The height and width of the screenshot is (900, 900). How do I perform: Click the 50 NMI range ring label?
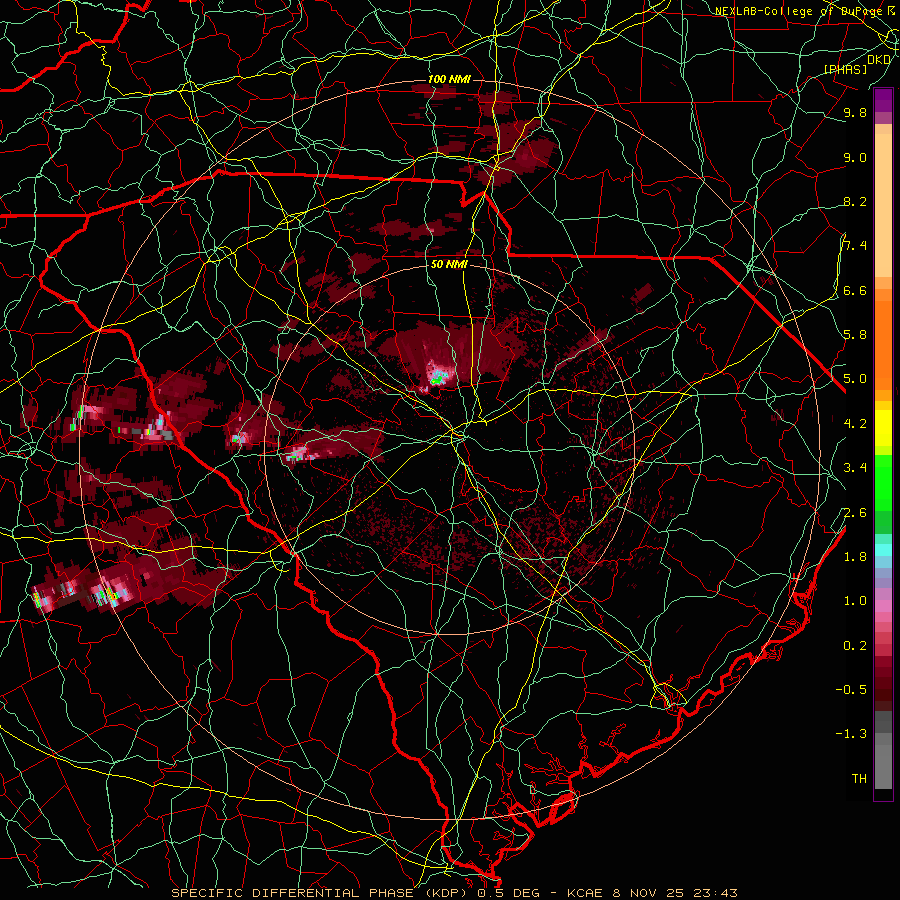(449, 265)
